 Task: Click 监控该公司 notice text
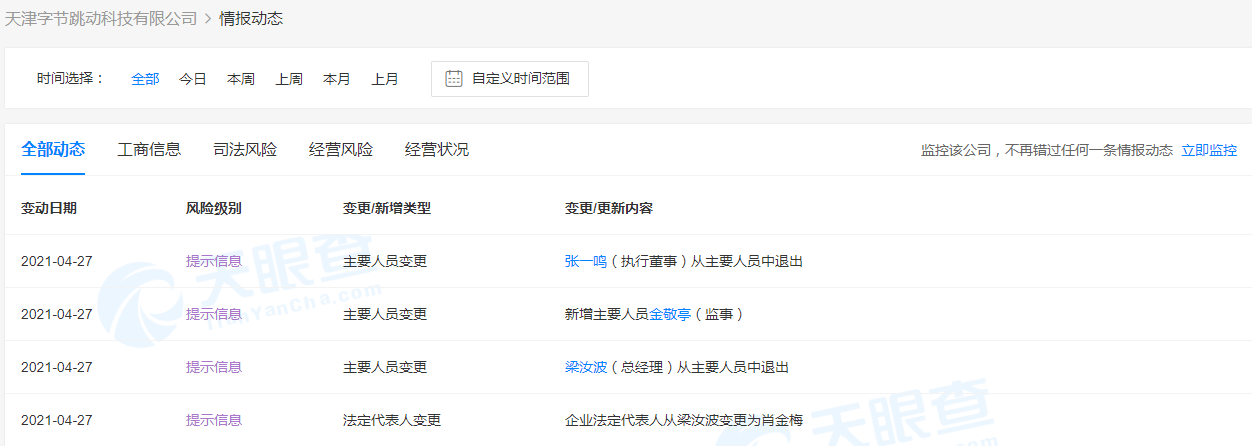(x=1047, y=151)
